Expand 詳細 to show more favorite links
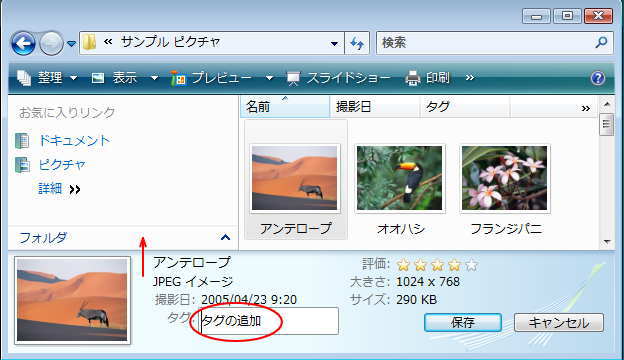The image size is (624, 360). (59, 189)
